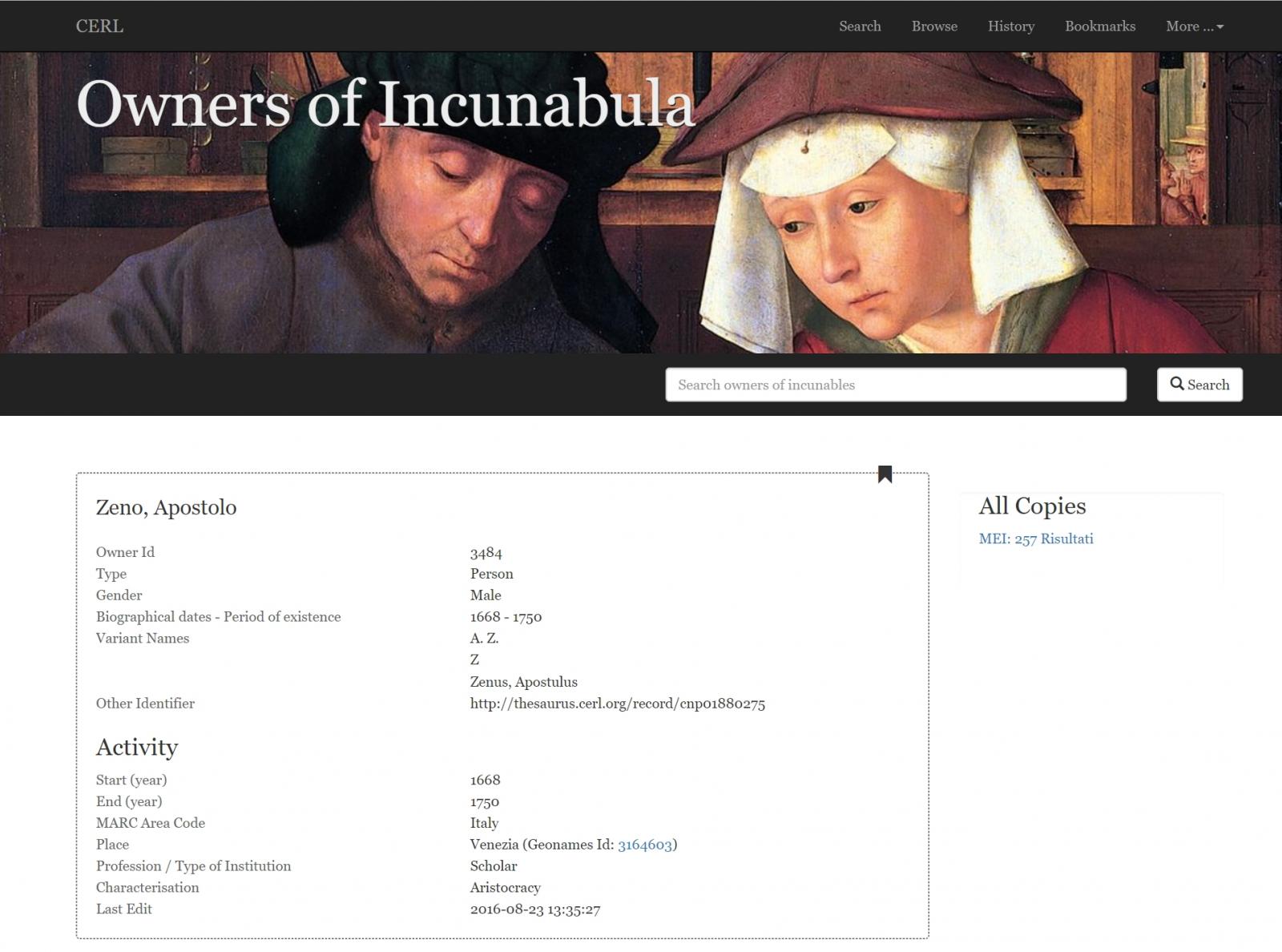Image resolution: width=1282 pixels, height=952 pixels.
Task: Expand the More... dropdown menu
Action: click(x=1195, y=26)
